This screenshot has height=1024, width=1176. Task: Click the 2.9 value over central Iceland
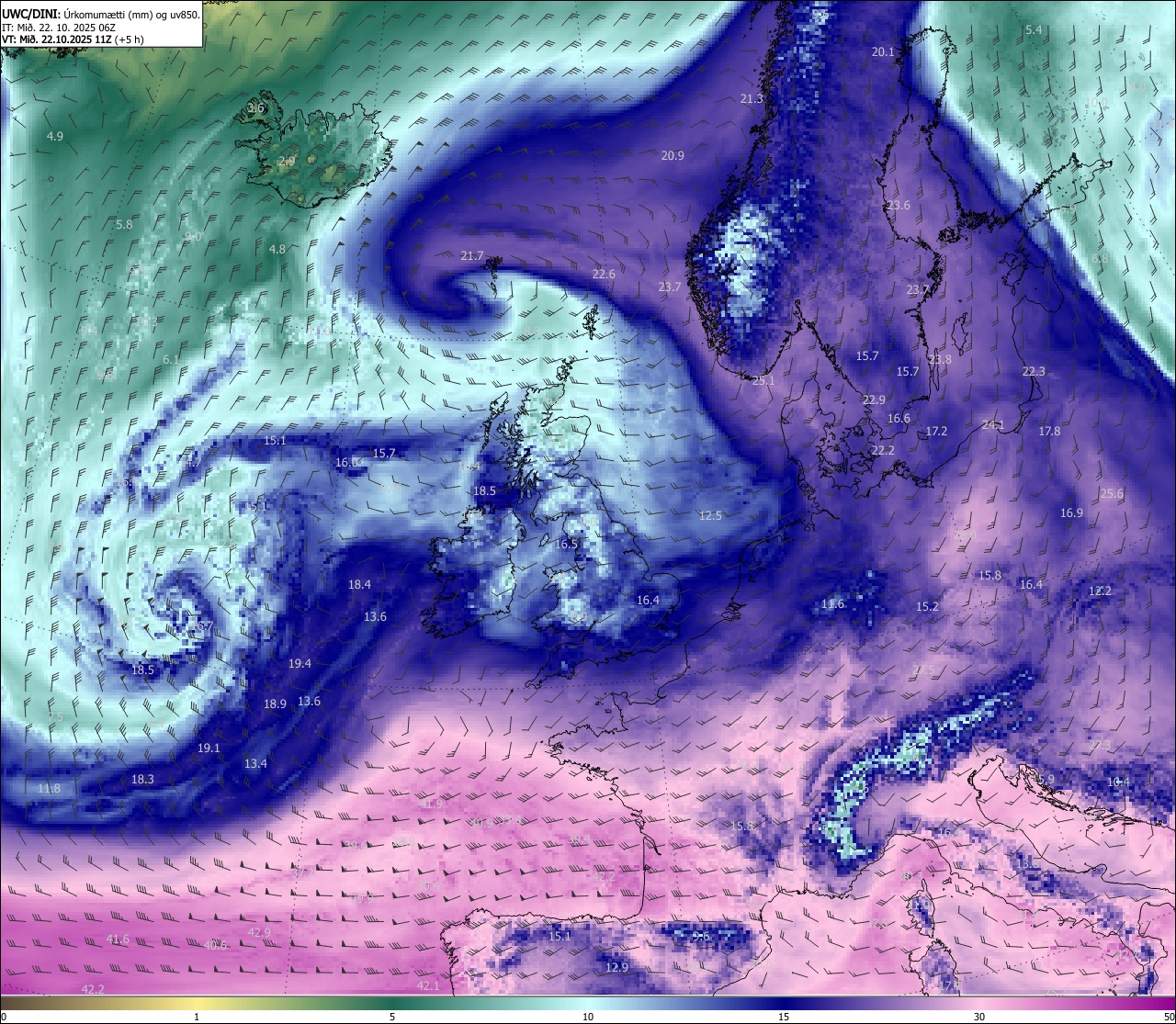point(287,161)
